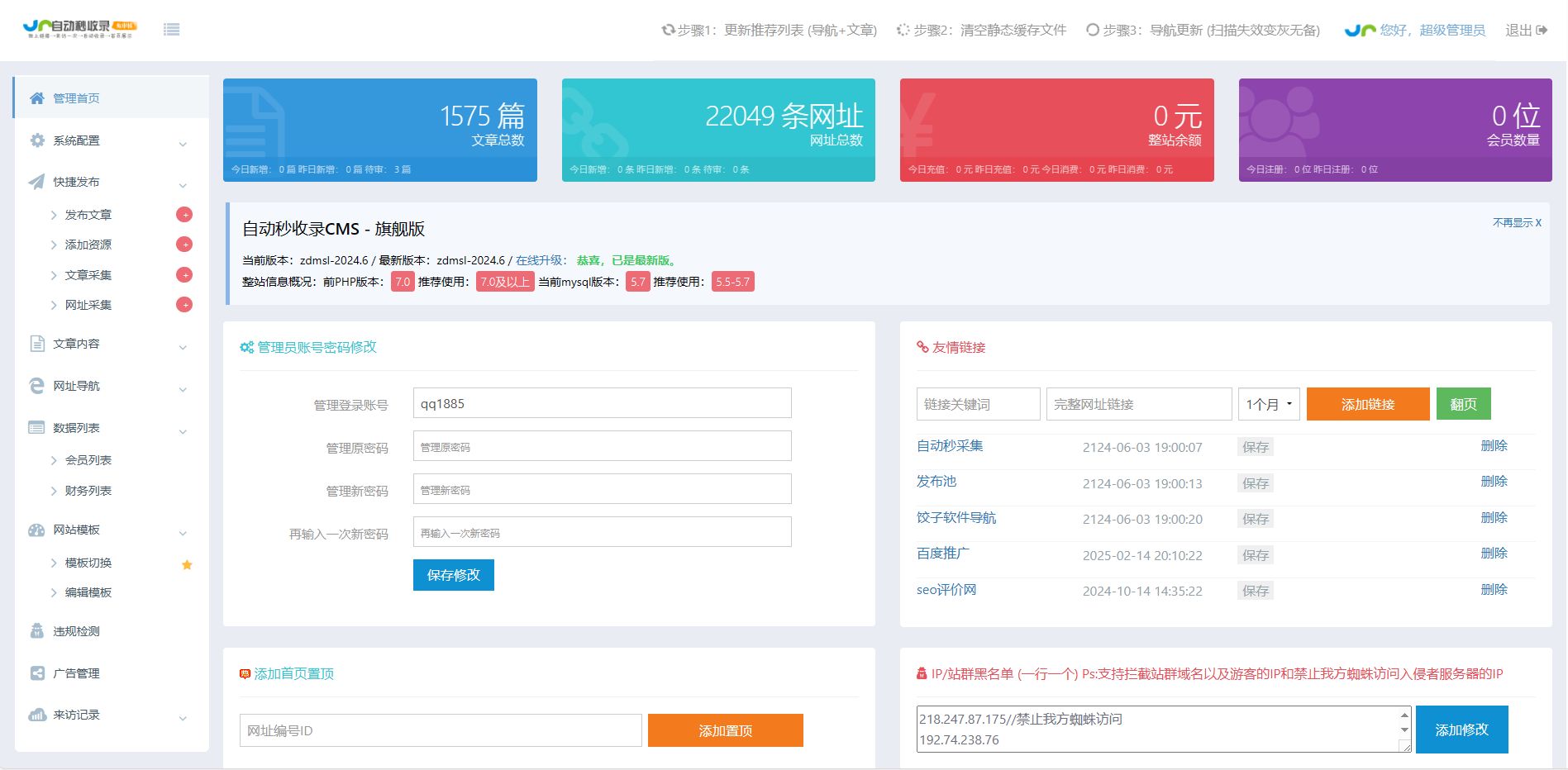
Task: Expand the 文章内容 chevron
Action: [x=183, y=347]
